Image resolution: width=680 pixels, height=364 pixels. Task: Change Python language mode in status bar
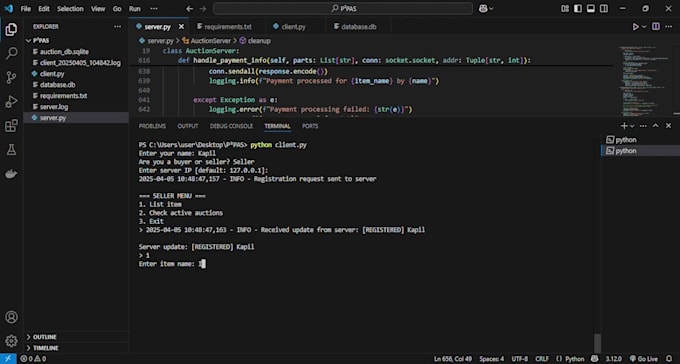(575, 359)
